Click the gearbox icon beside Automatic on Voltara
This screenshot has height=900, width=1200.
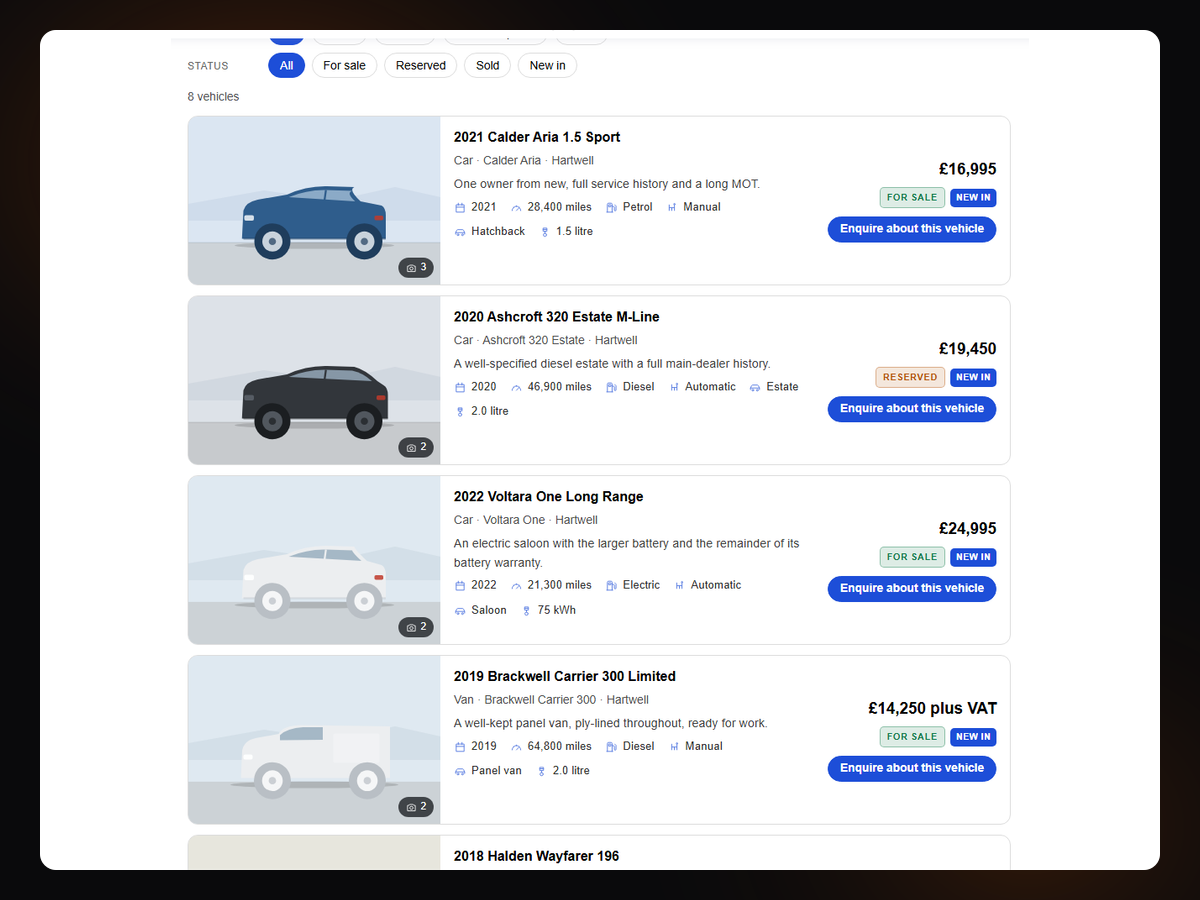click(679, 586)
